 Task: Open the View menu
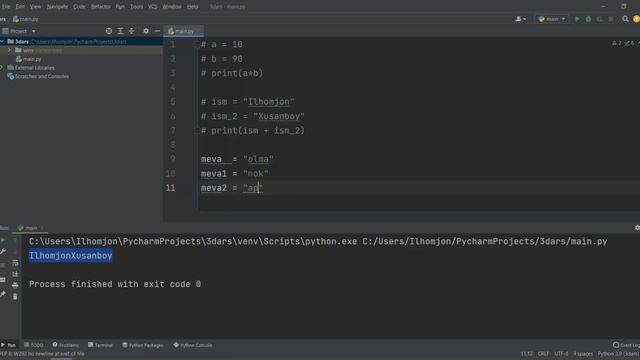click(36, 7)
